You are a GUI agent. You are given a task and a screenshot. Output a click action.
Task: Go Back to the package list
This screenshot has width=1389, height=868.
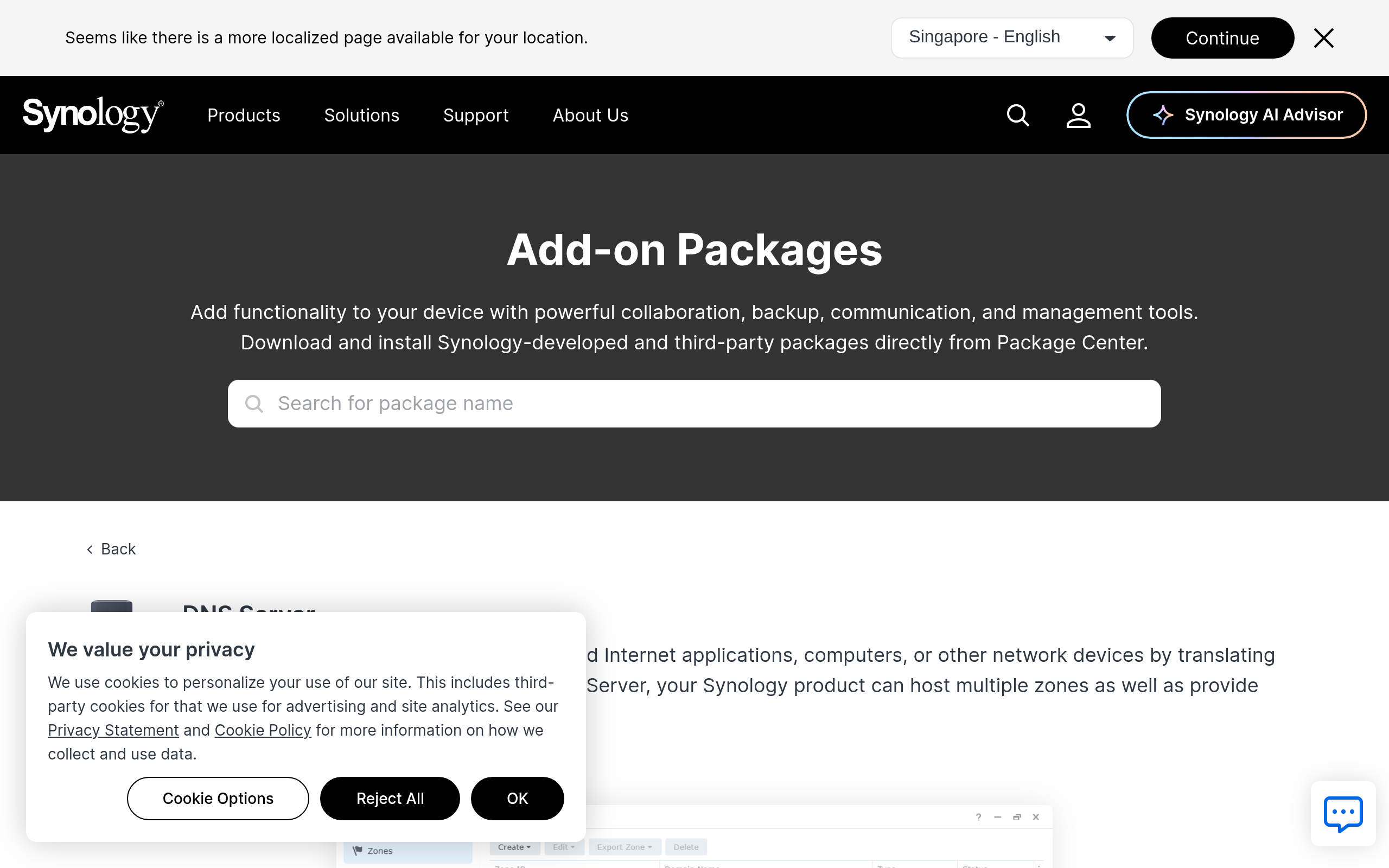pyautogui.click(x=111, y=550)
